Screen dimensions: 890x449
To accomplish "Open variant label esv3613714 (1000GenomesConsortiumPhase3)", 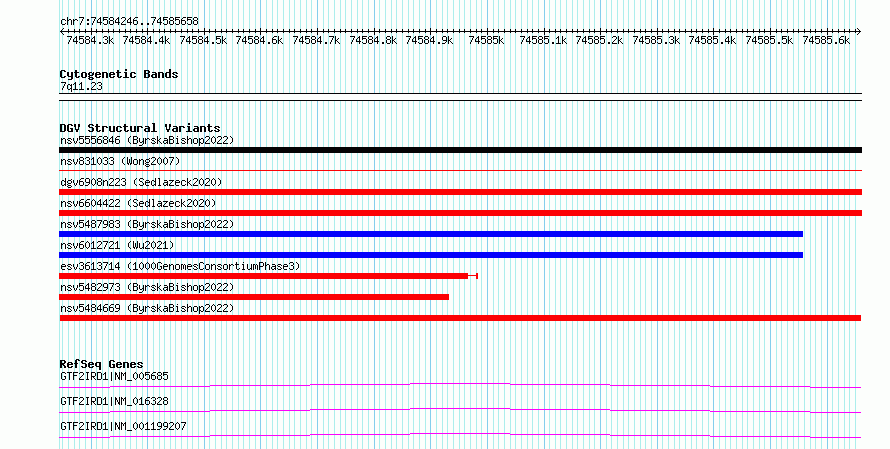I will tap(180, 266).
